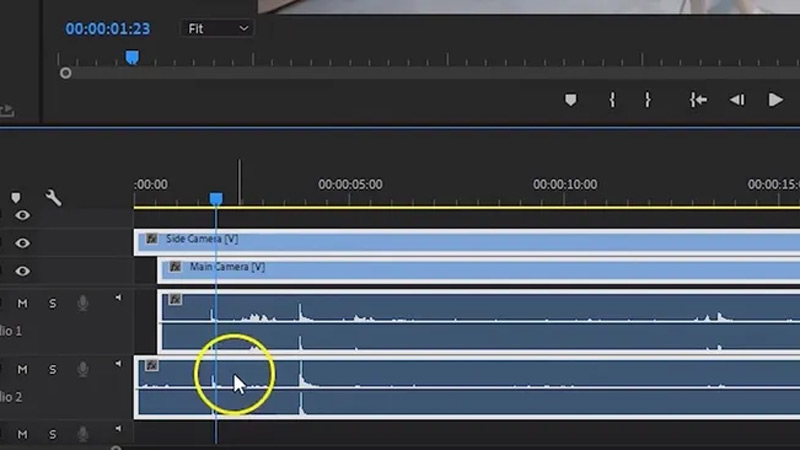This screenshot has width=800, height=450.
Task: Click the 00:00:01:23 timecode field
Action: click(107, 29)
